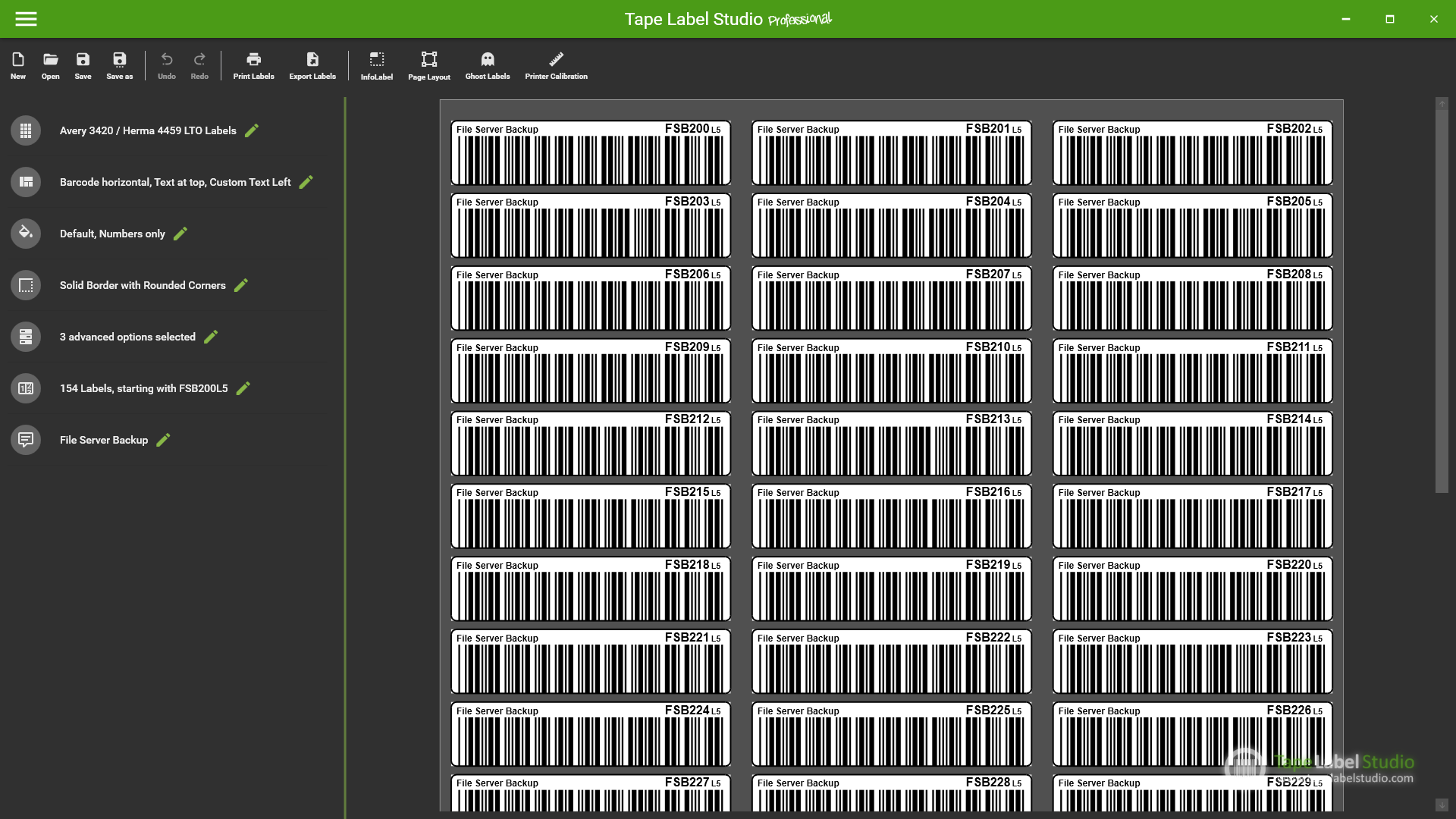Image resolution: width=1456 pixels, height=819 pixels.
Task: Click label FSB204 in preview
Action: (892, 225)
